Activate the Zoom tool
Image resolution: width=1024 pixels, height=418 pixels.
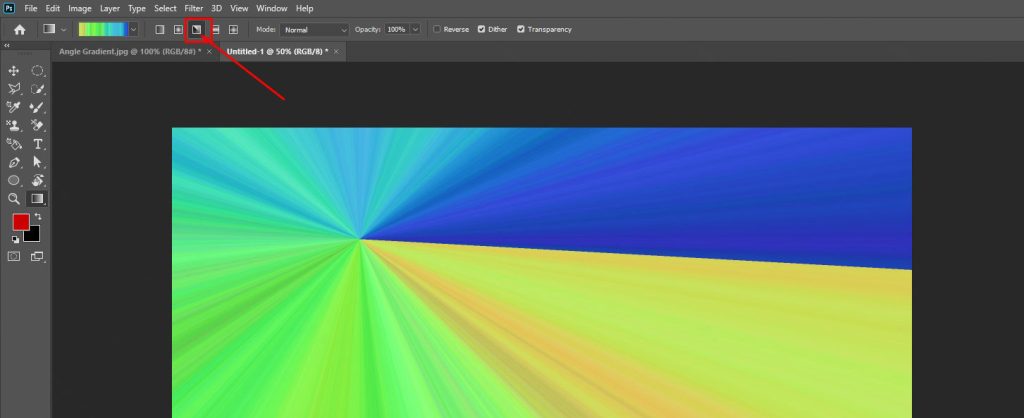[x=14, y=199]
